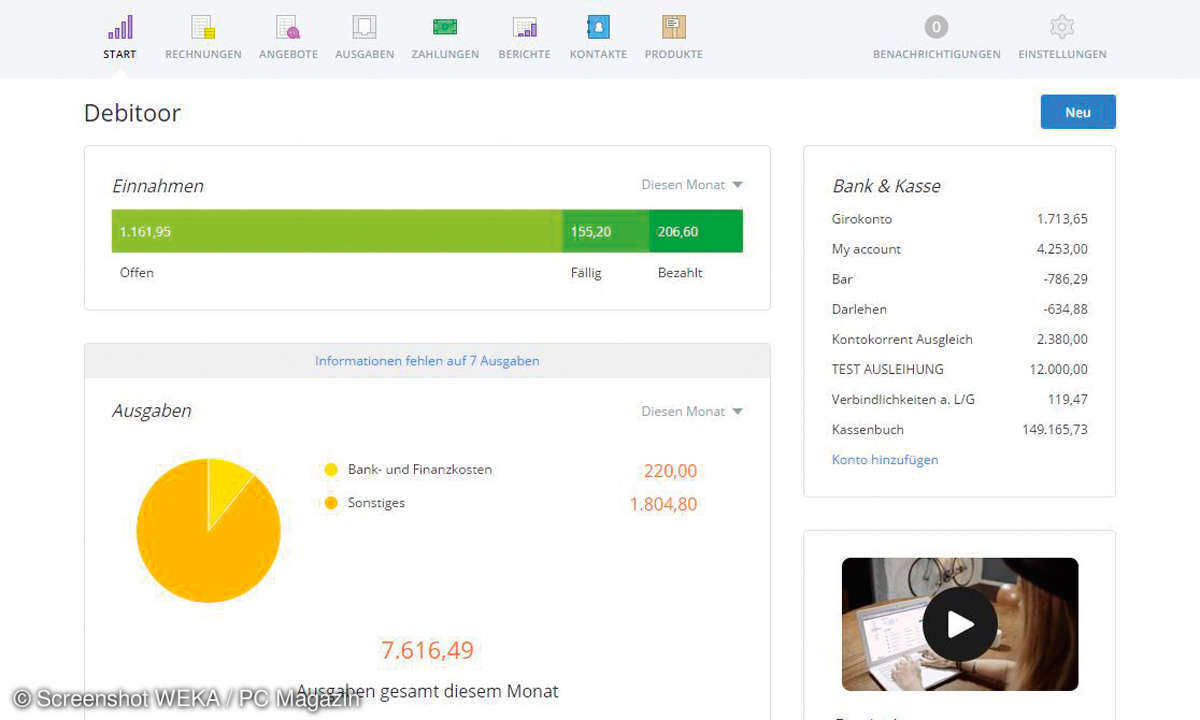1200x720 pixels.
Task: Open the Kassenbuch account row
Action: 960,429
